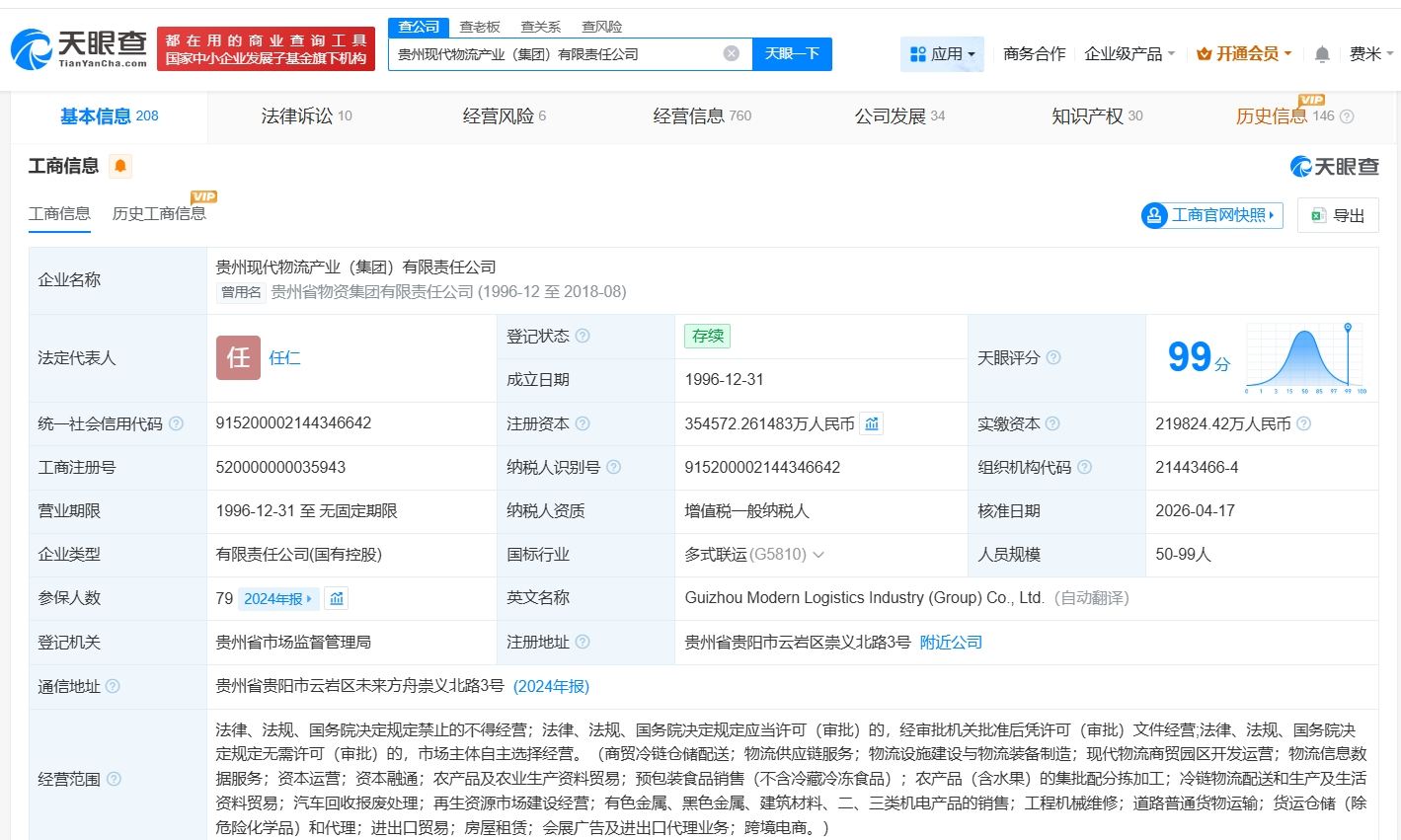
Task: Clear the search box with the X icon
Action: point(731,54)
